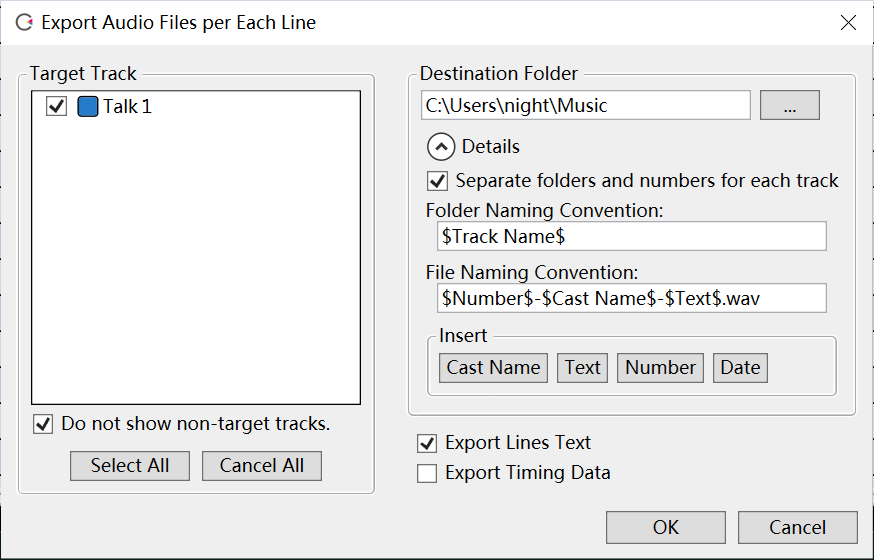Viewport: 874px width, 560px height.
Task: Click the app icon in the title bar
Action: [x=24, y=22]
